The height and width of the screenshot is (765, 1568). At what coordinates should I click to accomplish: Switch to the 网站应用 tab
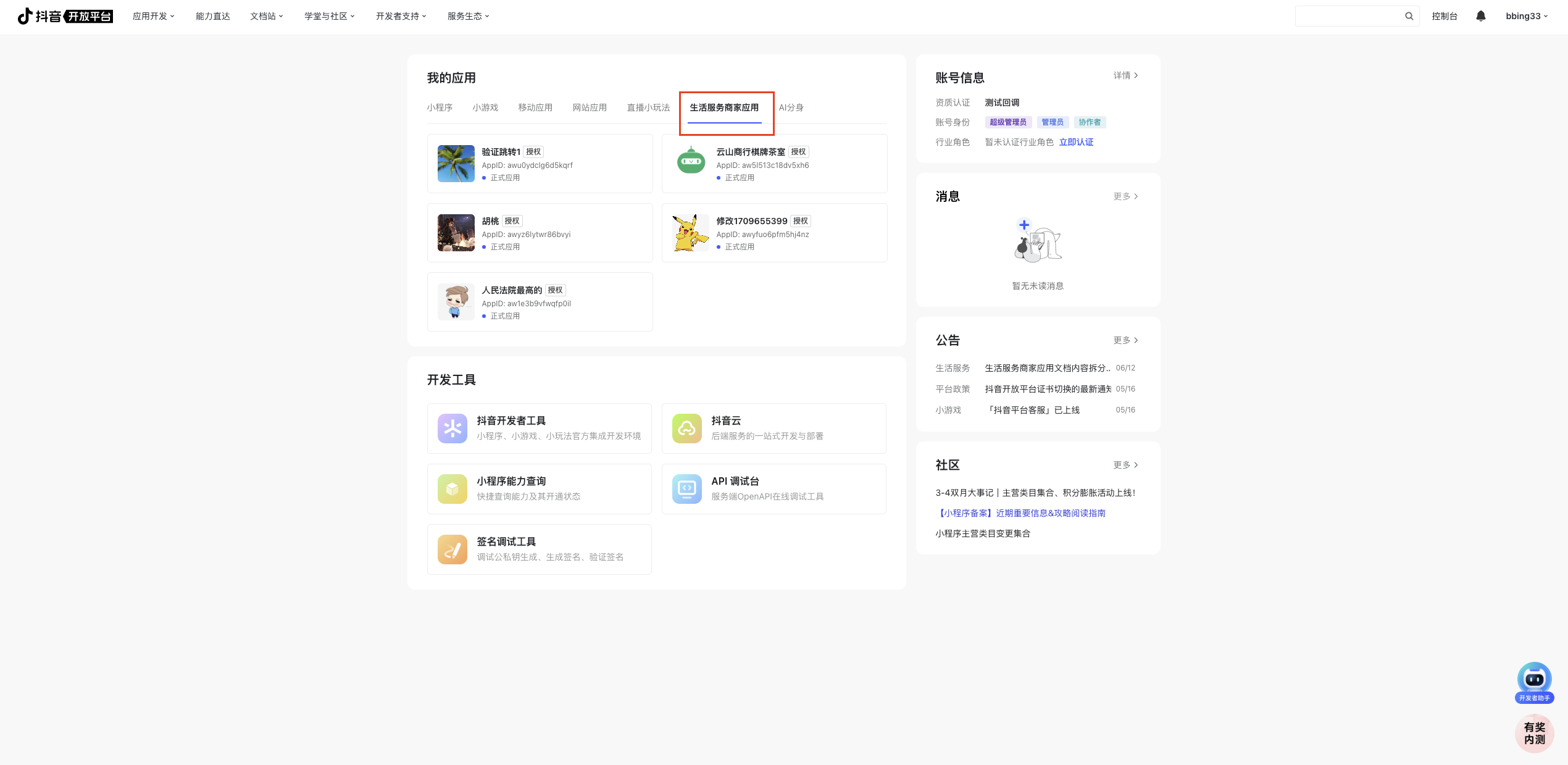590,107
